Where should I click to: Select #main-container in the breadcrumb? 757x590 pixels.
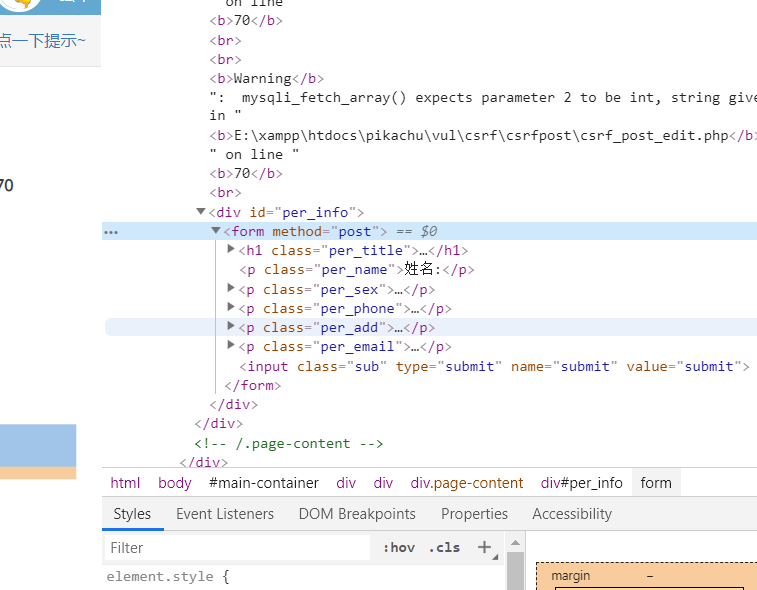264,483
